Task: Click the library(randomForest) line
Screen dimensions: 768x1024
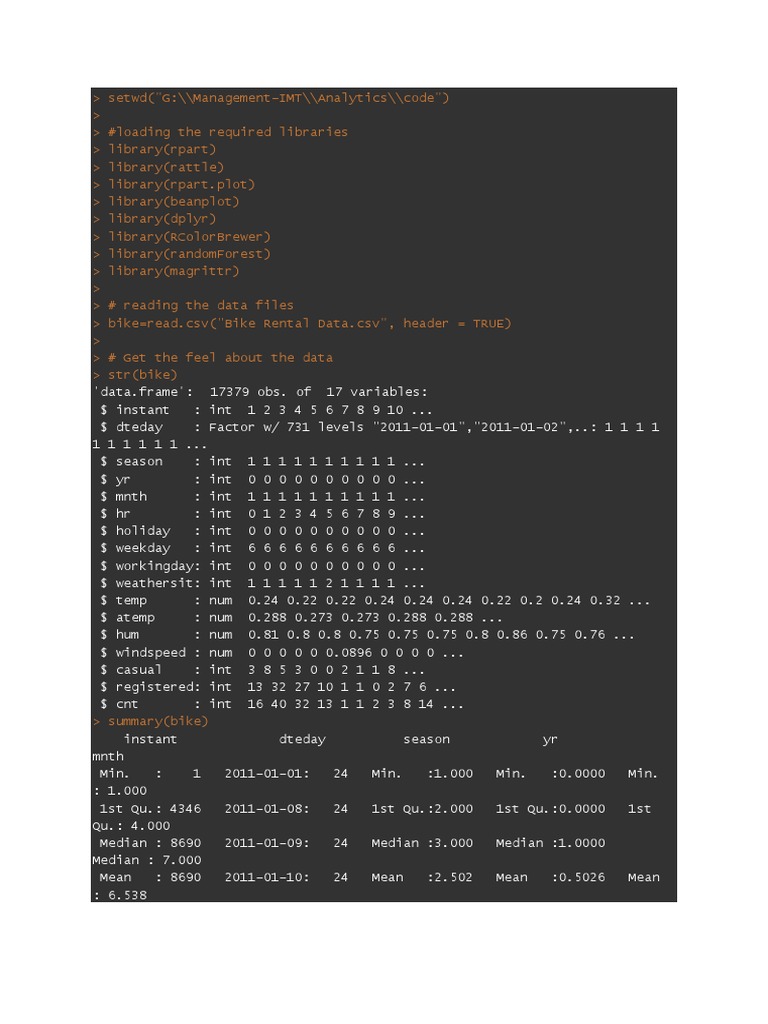Action: (x=189, y=253)
